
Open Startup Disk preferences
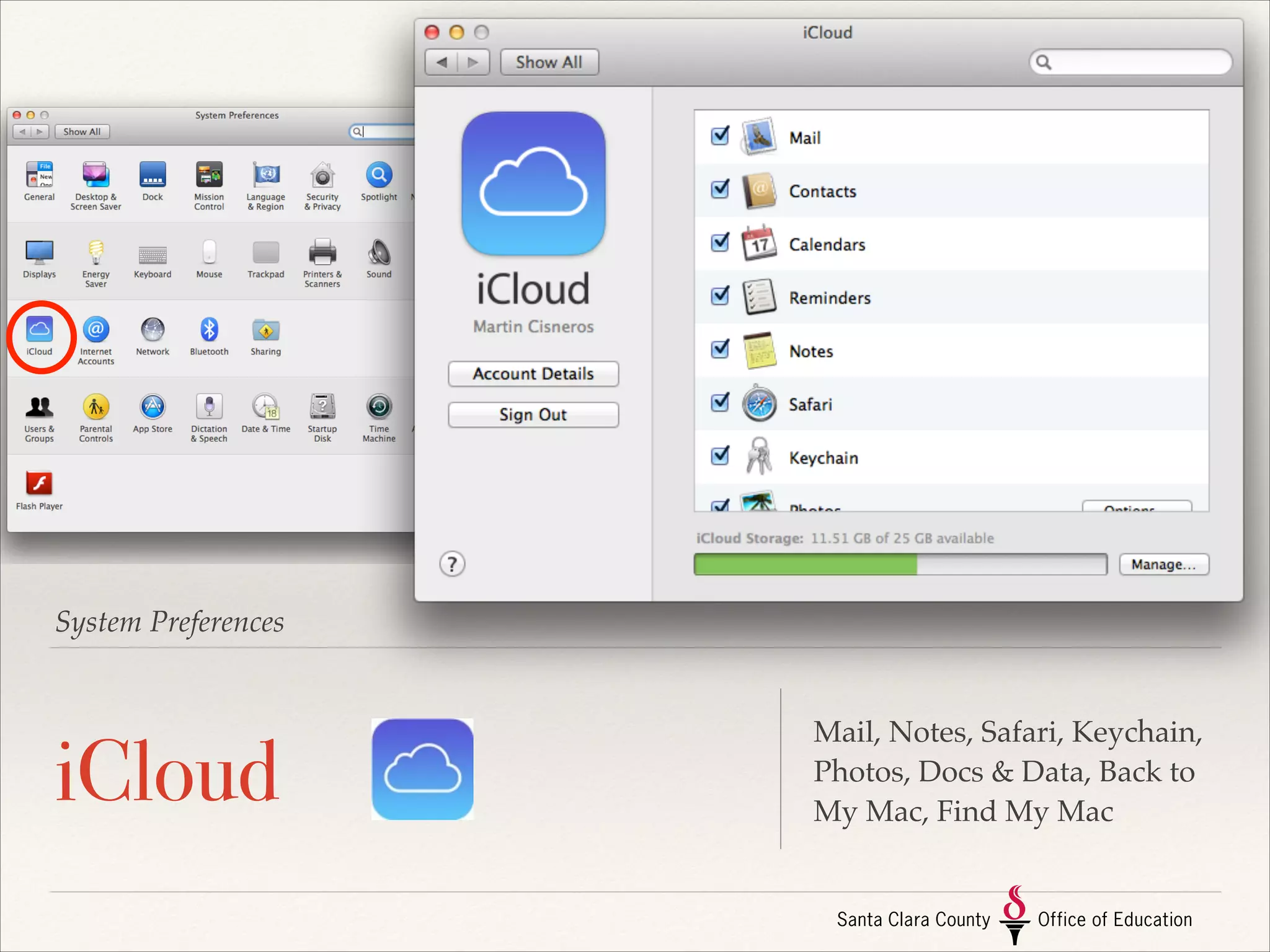[322, 417]
